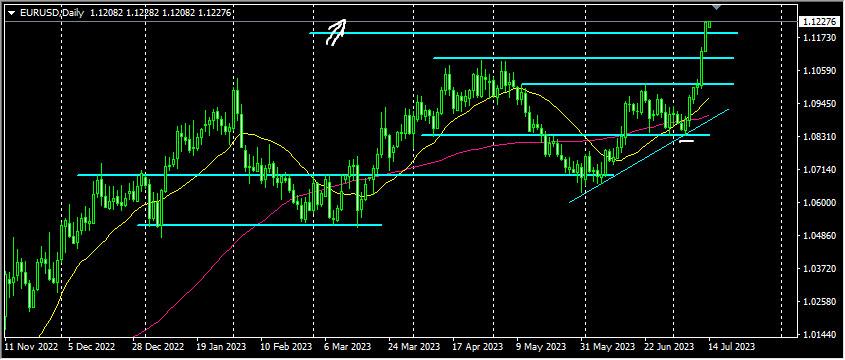Select the topmost cyan line near 1.11730
The height and width of the screenshot is (360, 845).
[x=523, y=33]
